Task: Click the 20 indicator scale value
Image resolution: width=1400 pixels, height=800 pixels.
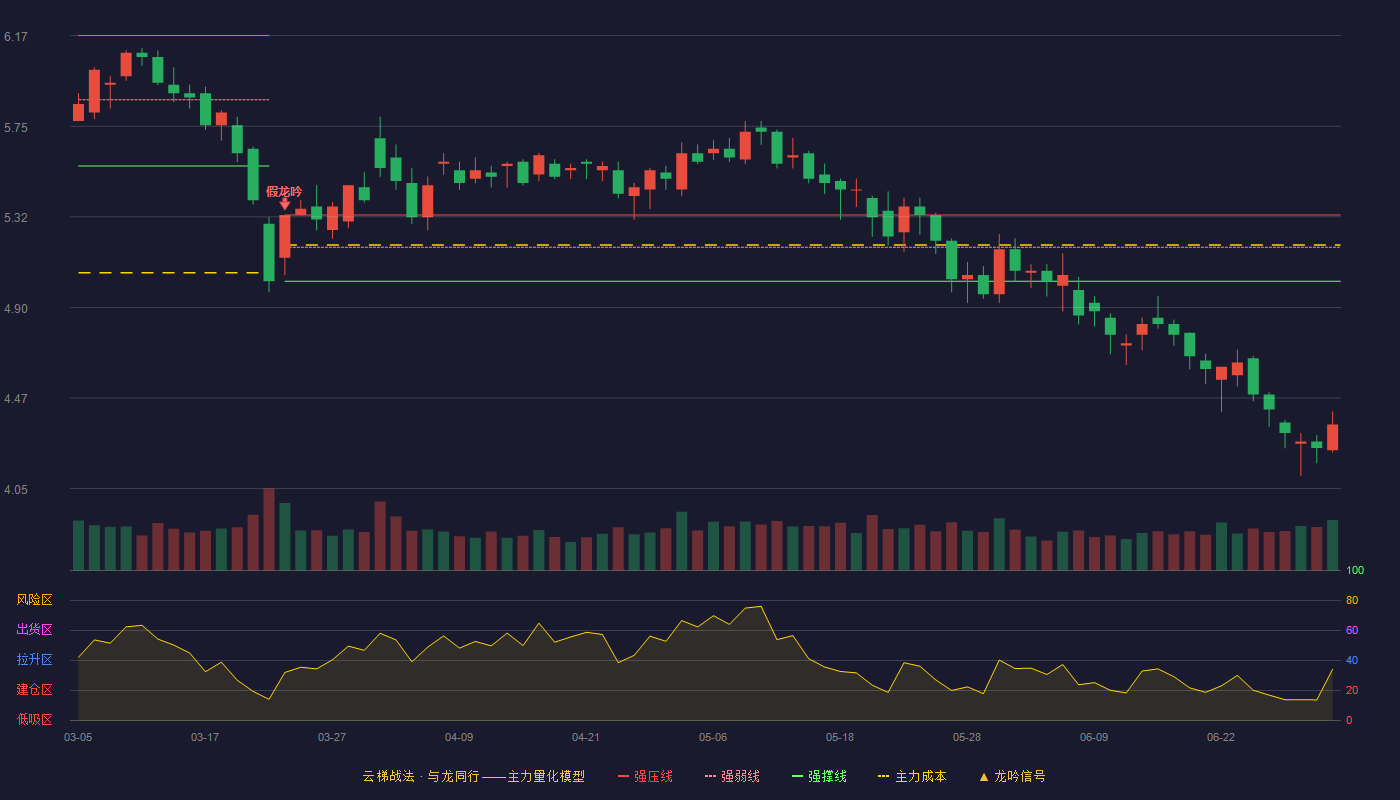Action: pyautogui.click(x=1352, y=690)
